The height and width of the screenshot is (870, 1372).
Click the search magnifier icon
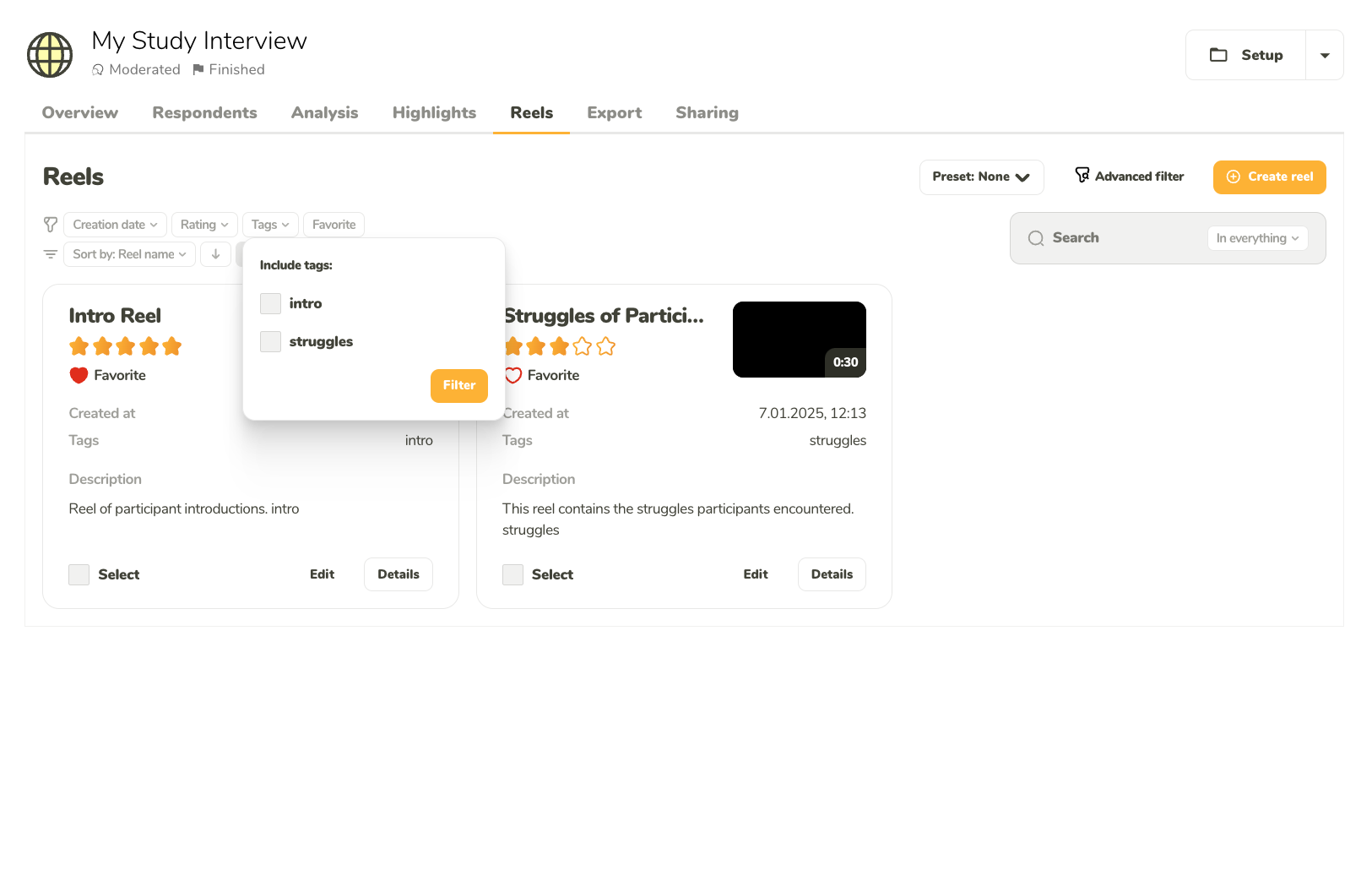click(x=1036, y=238)
